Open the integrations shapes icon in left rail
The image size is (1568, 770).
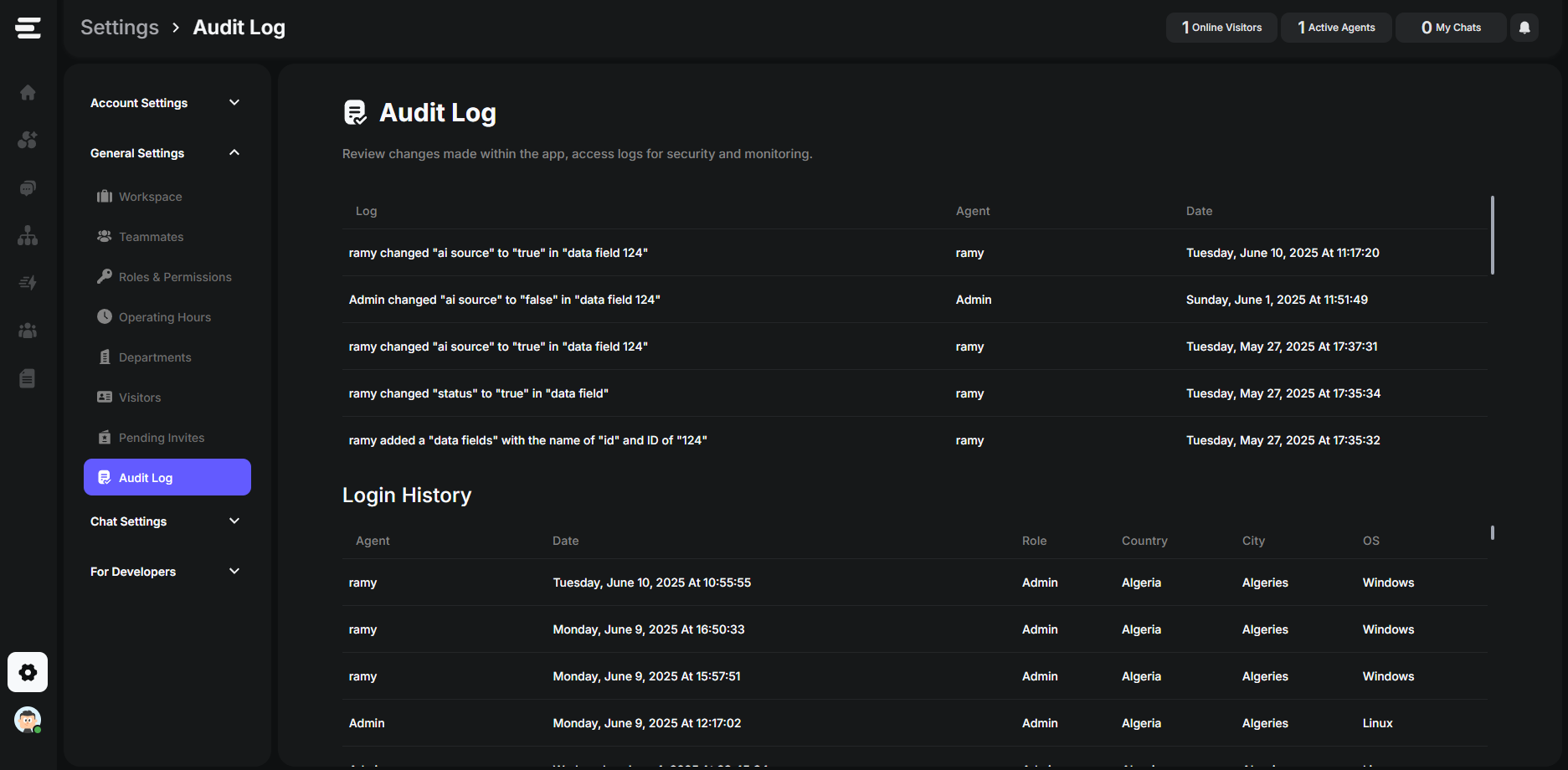click(x=28, y=140)
